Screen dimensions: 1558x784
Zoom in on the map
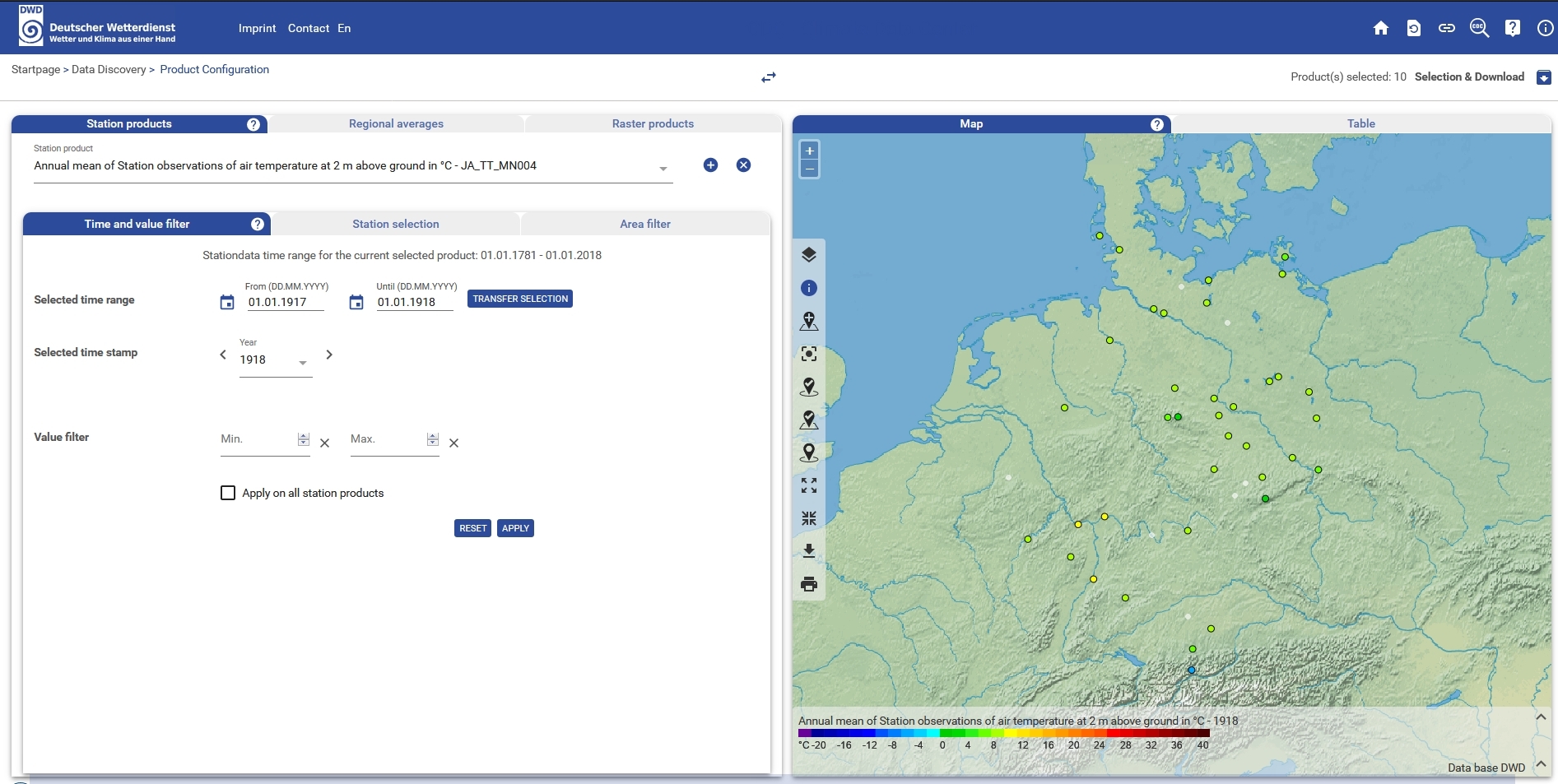coord(810,151)
